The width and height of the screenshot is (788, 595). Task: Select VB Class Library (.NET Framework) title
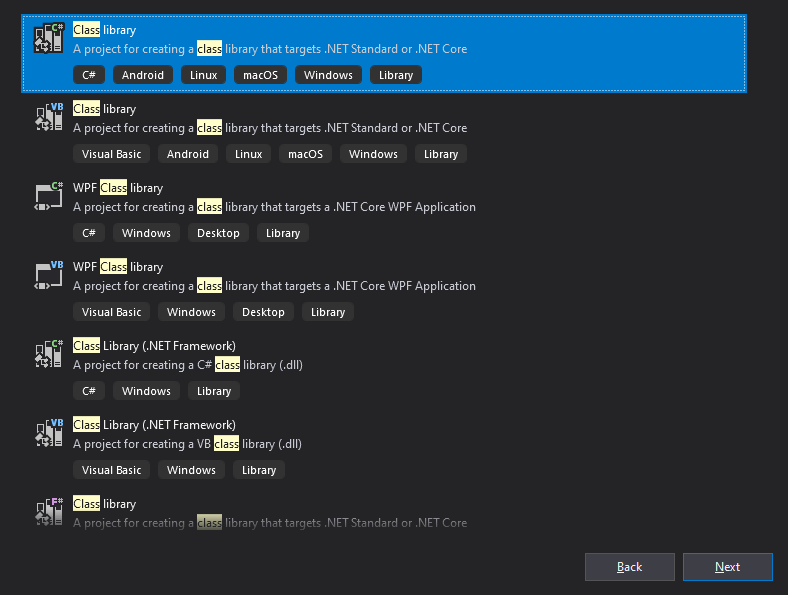pos(154,425)
